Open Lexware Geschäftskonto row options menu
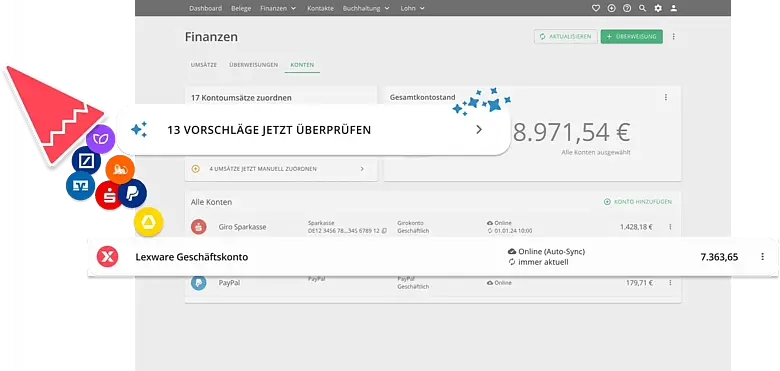Image resolution: width=780 pixels, height=371 pixels. [762, 257]
